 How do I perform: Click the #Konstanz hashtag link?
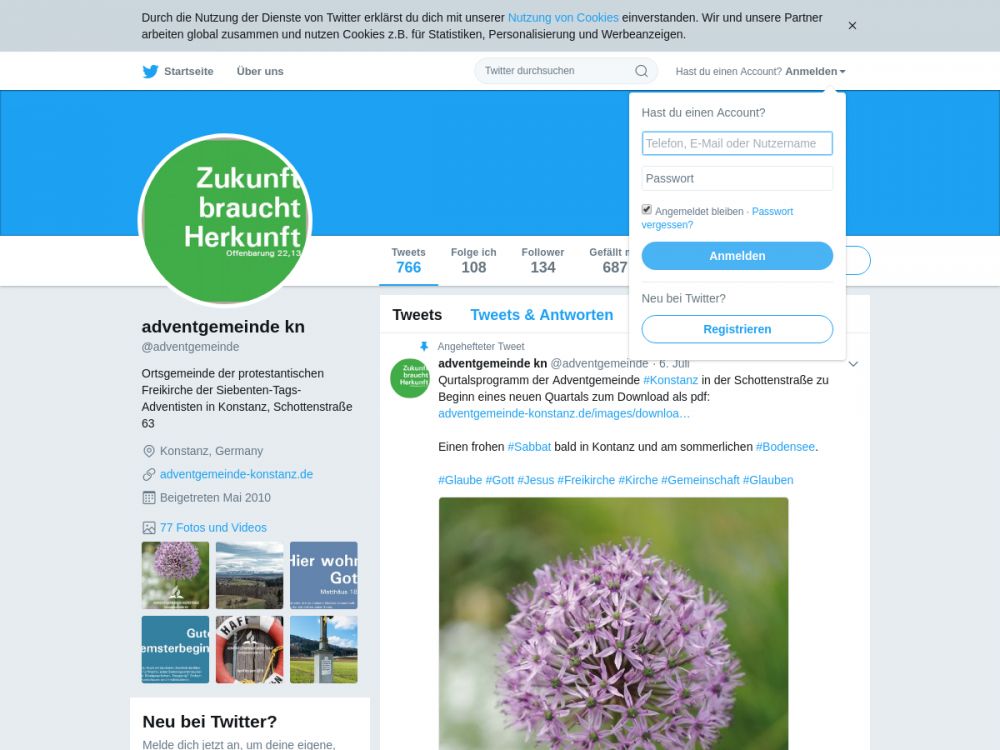pyautogui.click(x=670, y=380)
